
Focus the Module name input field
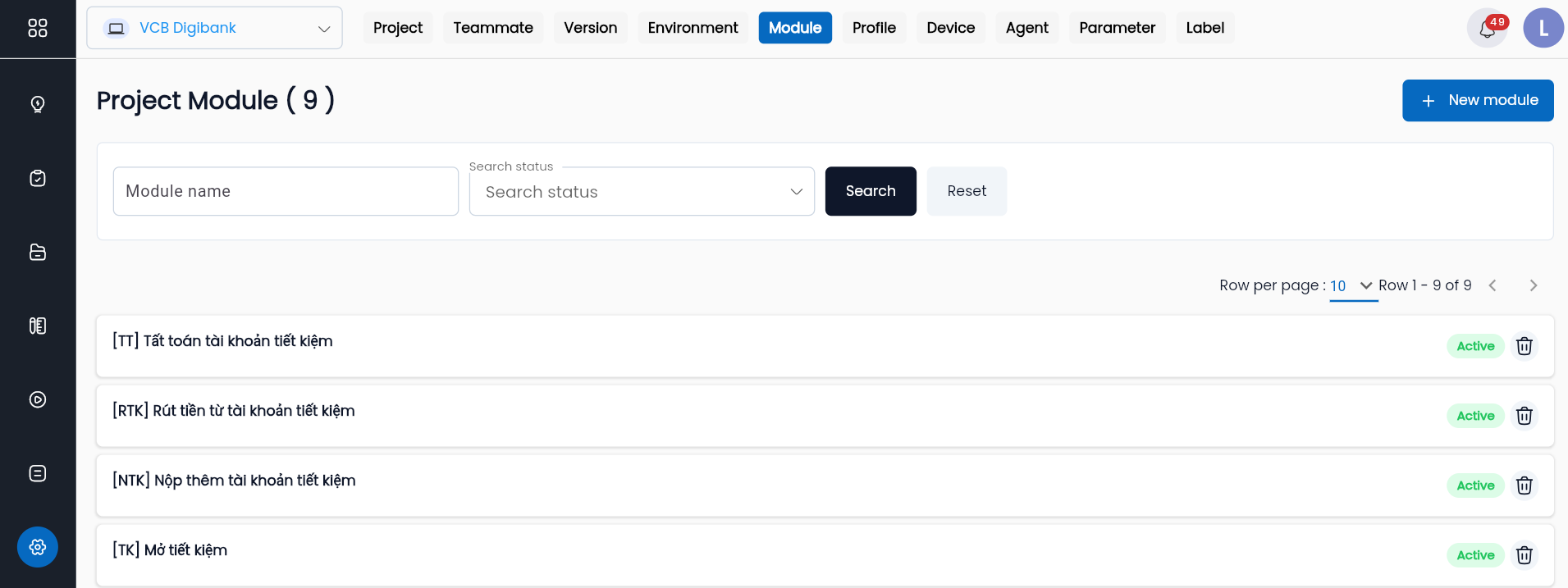[286, 191]
